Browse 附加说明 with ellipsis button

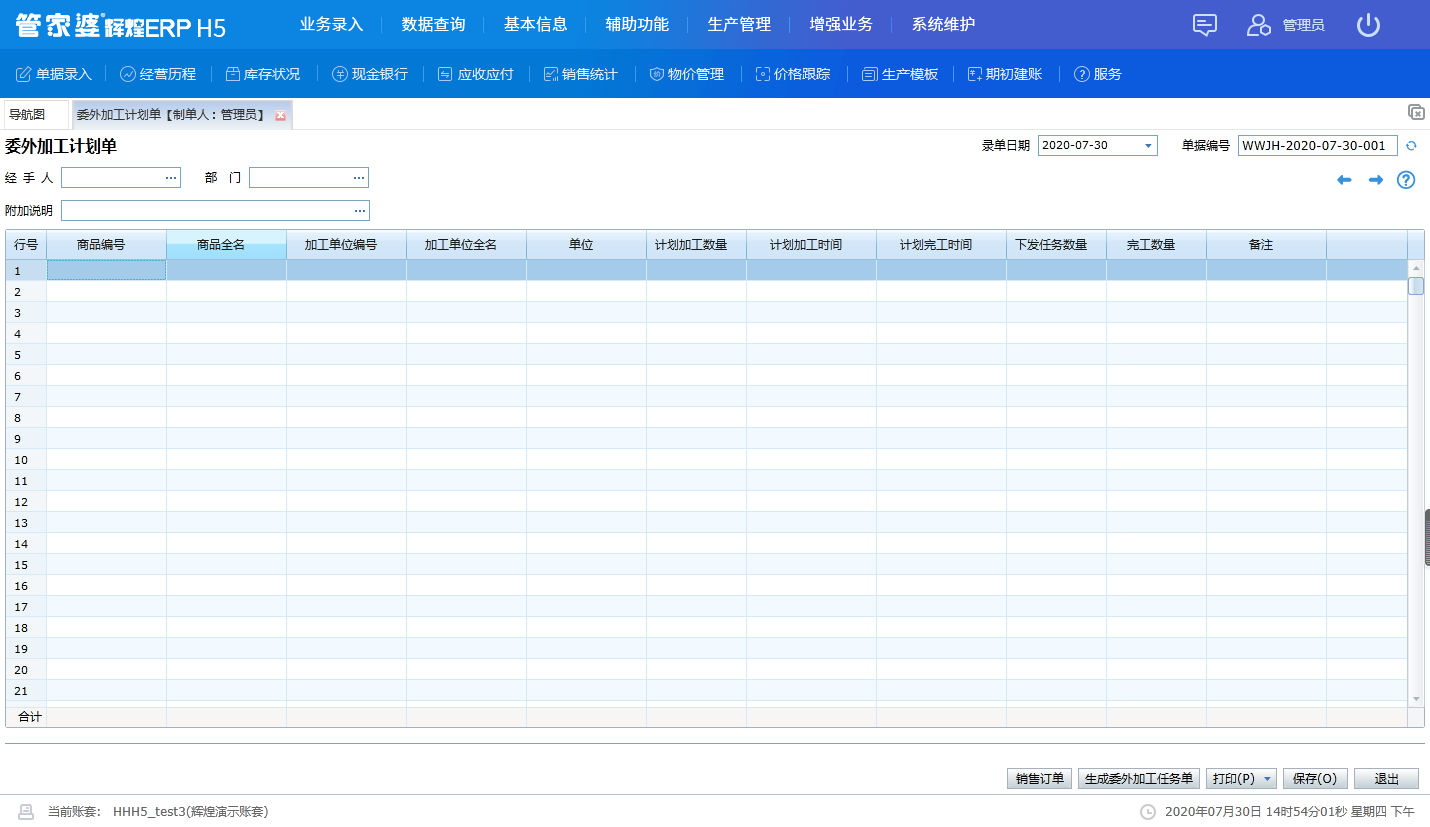[360, 211]
